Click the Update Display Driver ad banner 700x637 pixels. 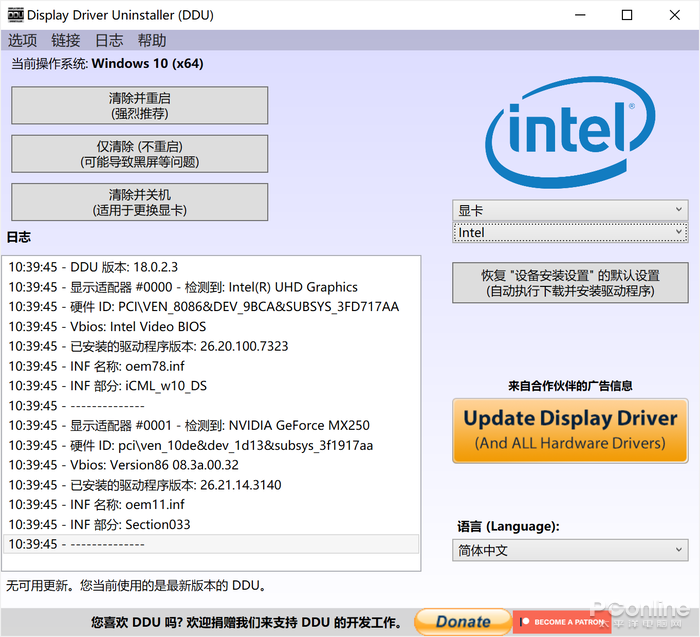(569, 430)
